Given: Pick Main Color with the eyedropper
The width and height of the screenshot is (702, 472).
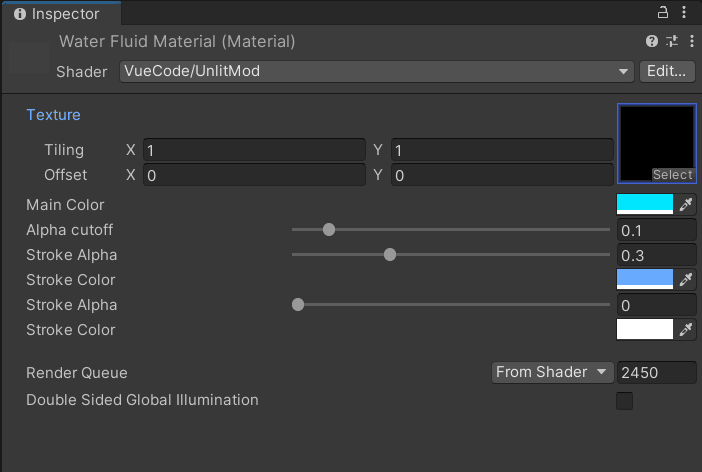Looking at the screenshot, I should pyautogui.click(x=686, y=205).
